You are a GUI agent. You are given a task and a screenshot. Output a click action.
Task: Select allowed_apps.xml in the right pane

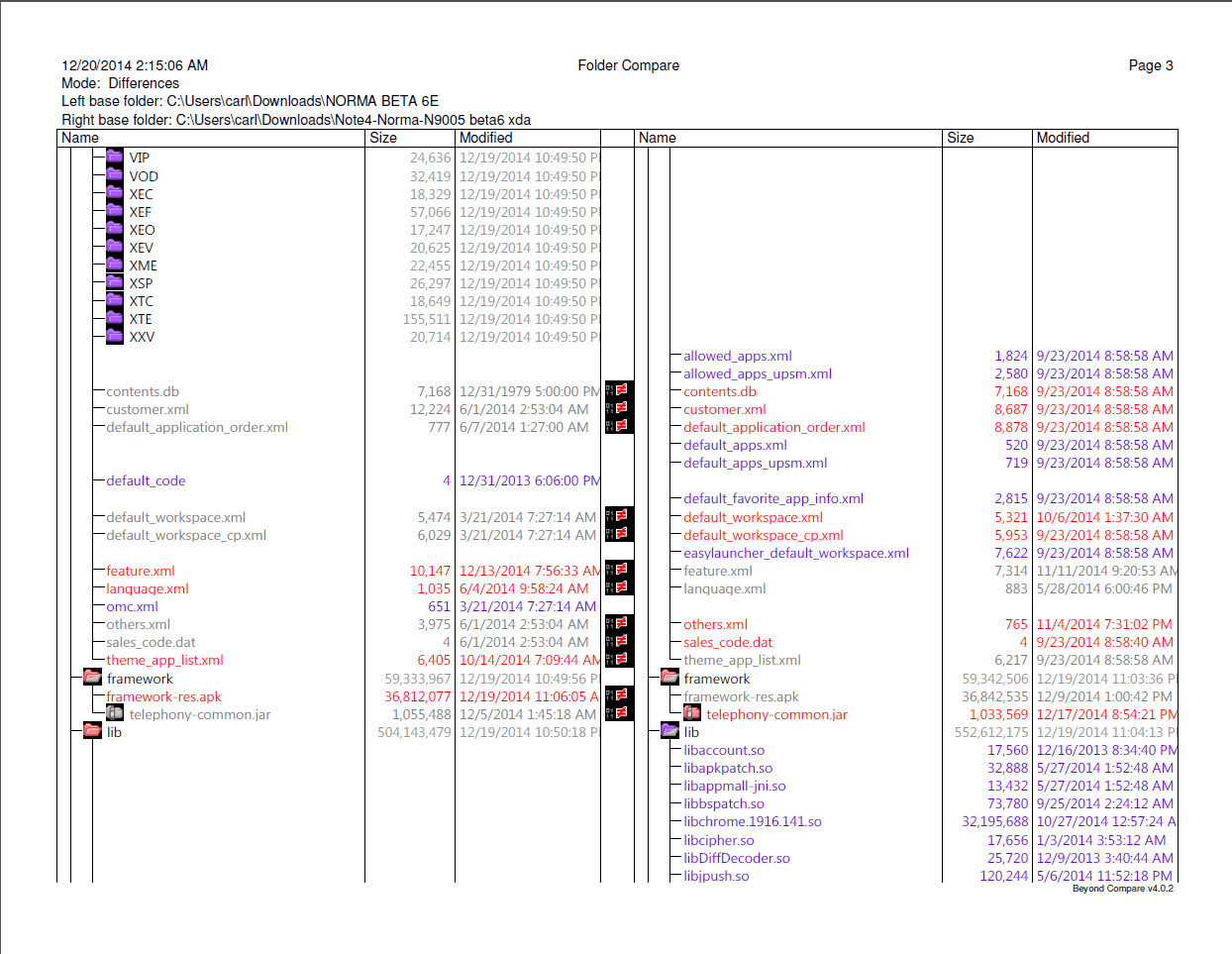(x=738, y=356)
